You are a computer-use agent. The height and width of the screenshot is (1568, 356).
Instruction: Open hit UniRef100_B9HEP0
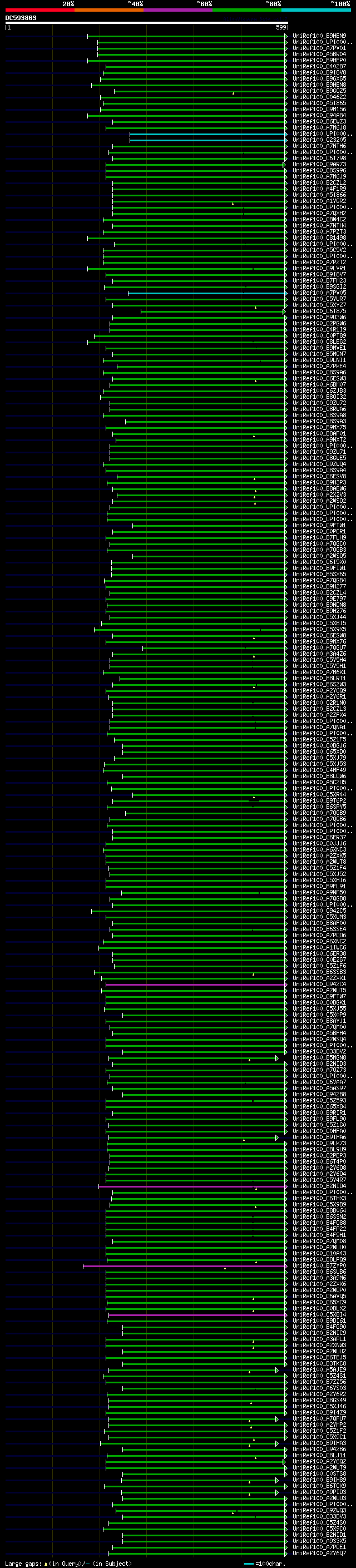pos(319,60)
